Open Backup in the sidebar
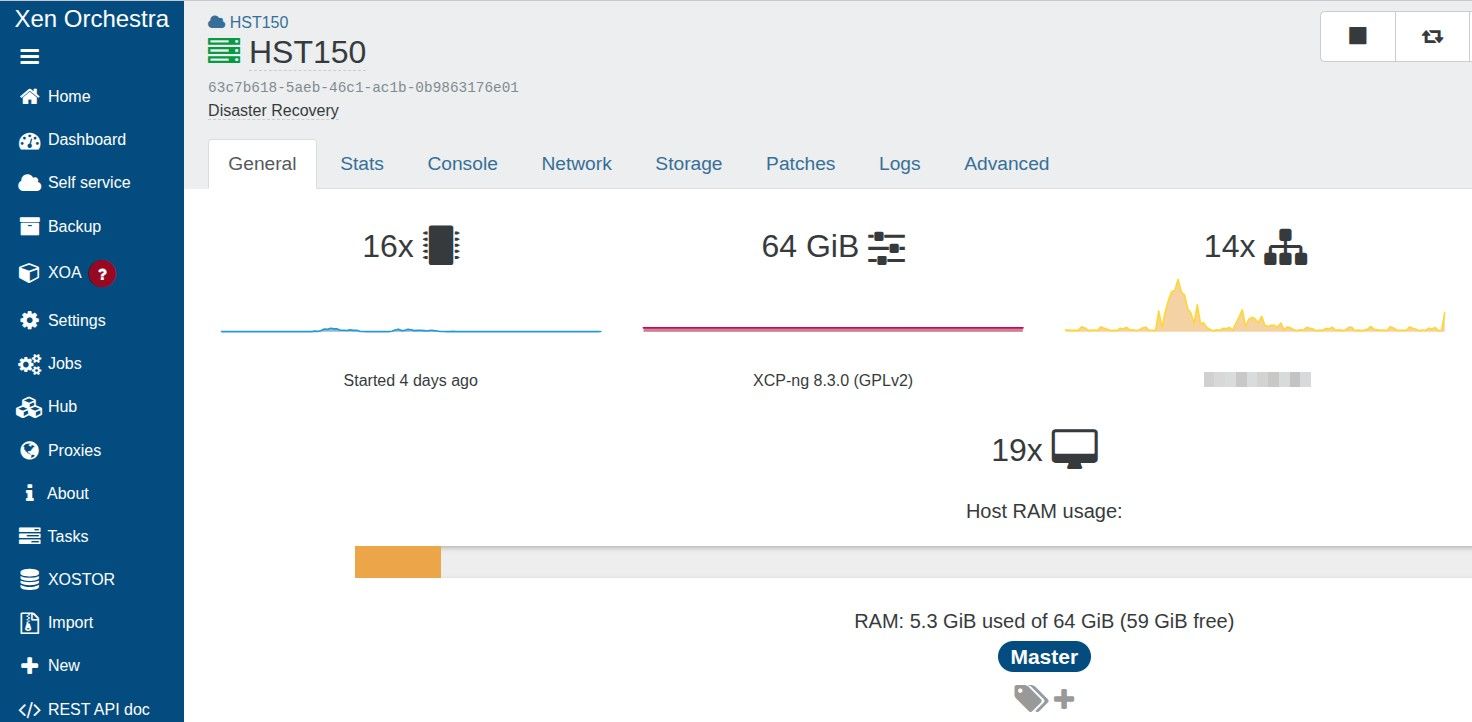Screen dimensions: 1472x722 pos(74,226)
